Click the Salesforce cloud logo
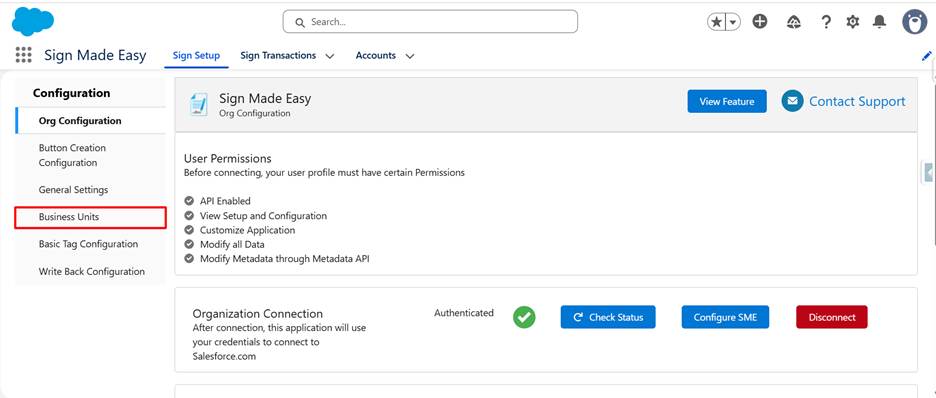This screenshot has width=936, height=398. click(x=33, y=21)
